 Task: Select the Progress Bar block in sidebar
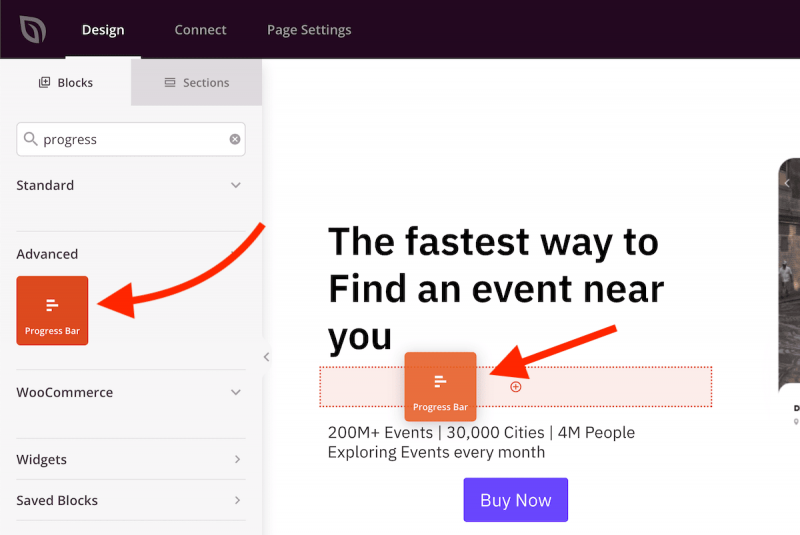pos(52,311)
